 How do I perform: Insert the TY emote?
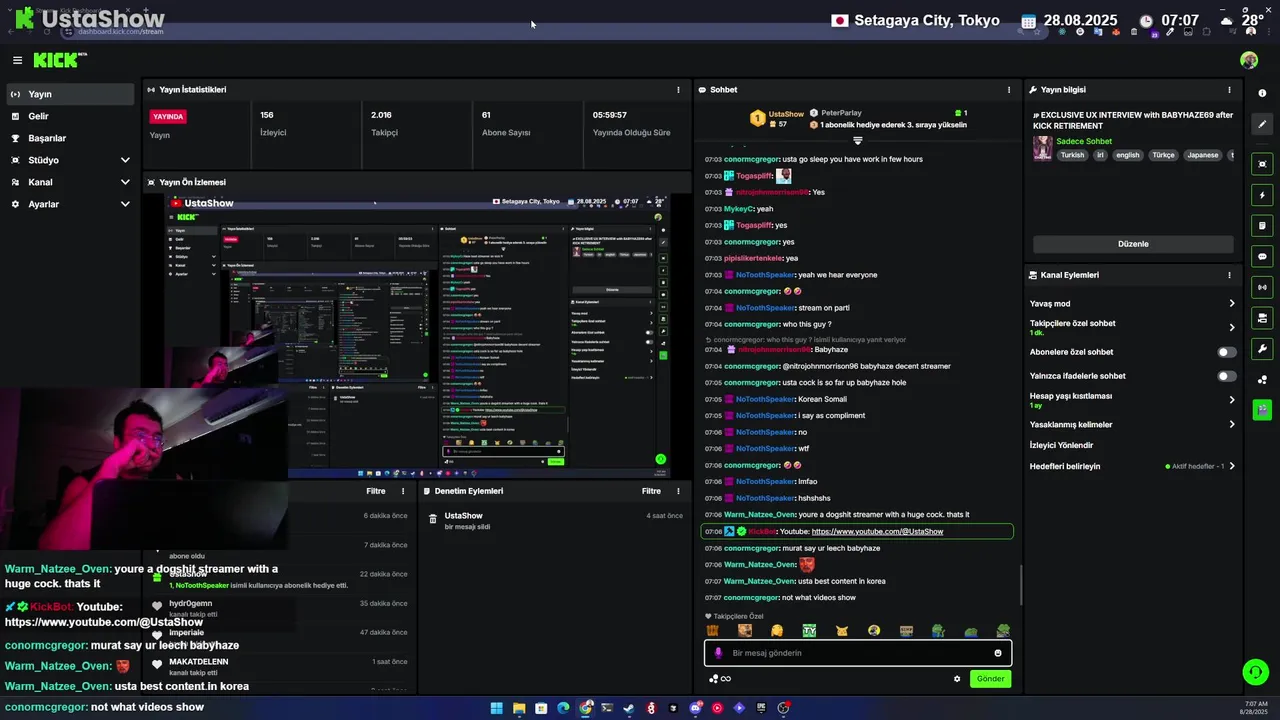point(809,631)
